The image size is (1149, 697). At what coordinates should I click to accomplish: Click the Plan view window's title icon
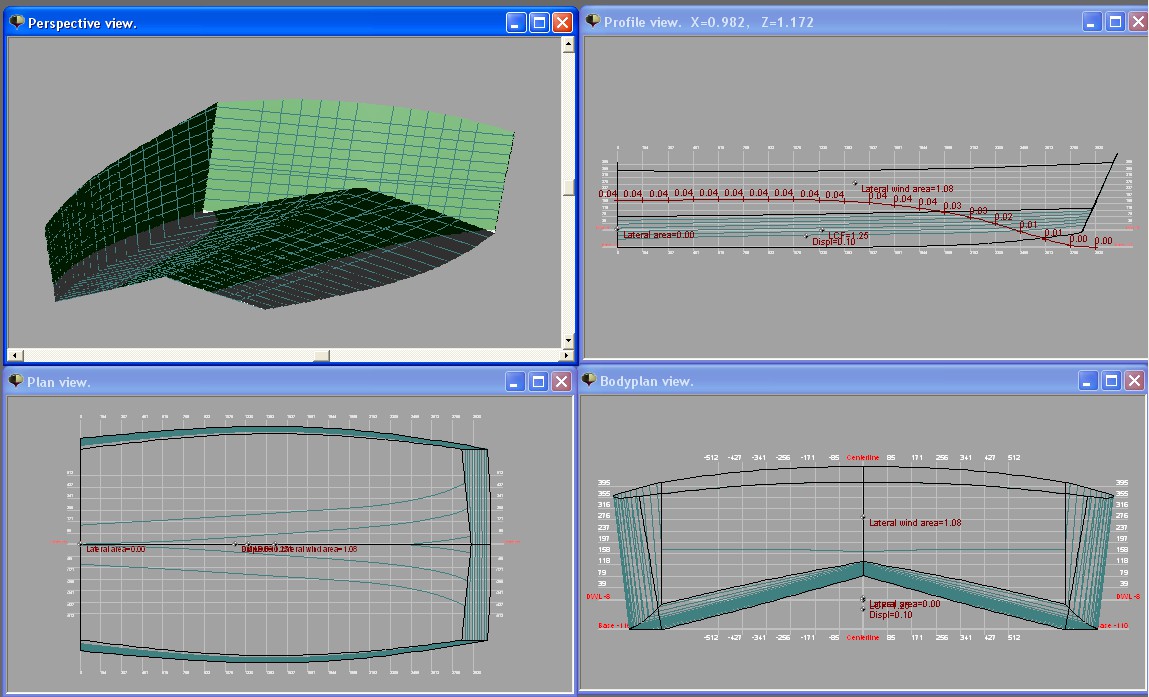pos(15,381)
